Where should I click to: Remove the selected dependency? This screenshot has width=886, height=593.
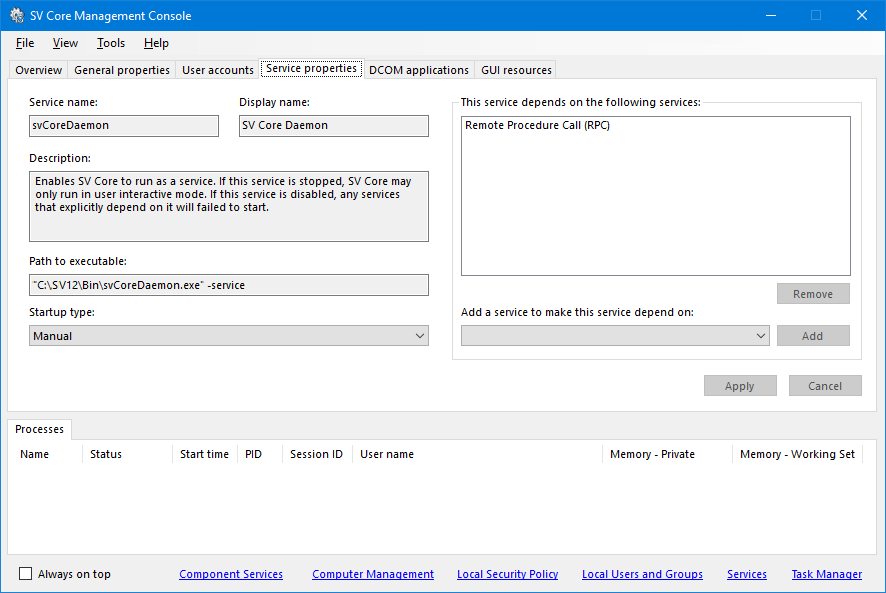coord(813,293)
